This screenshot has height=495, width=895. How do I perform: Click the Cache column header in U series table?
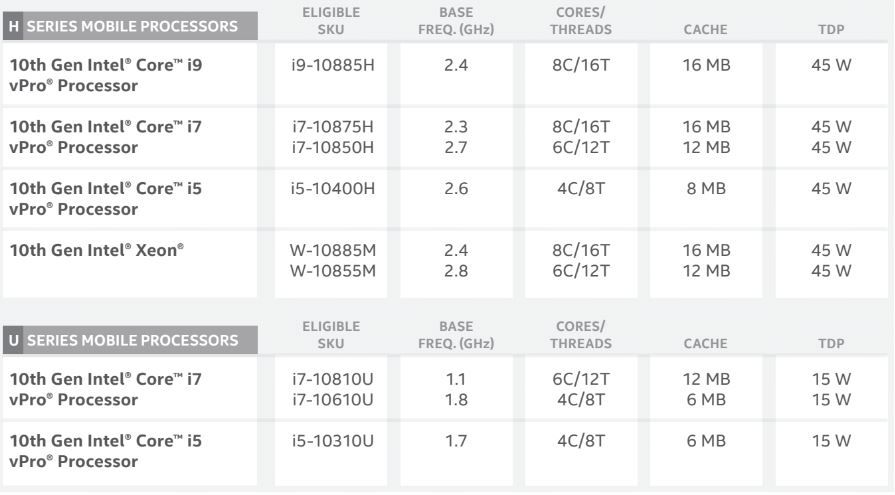tap(705, 344)
